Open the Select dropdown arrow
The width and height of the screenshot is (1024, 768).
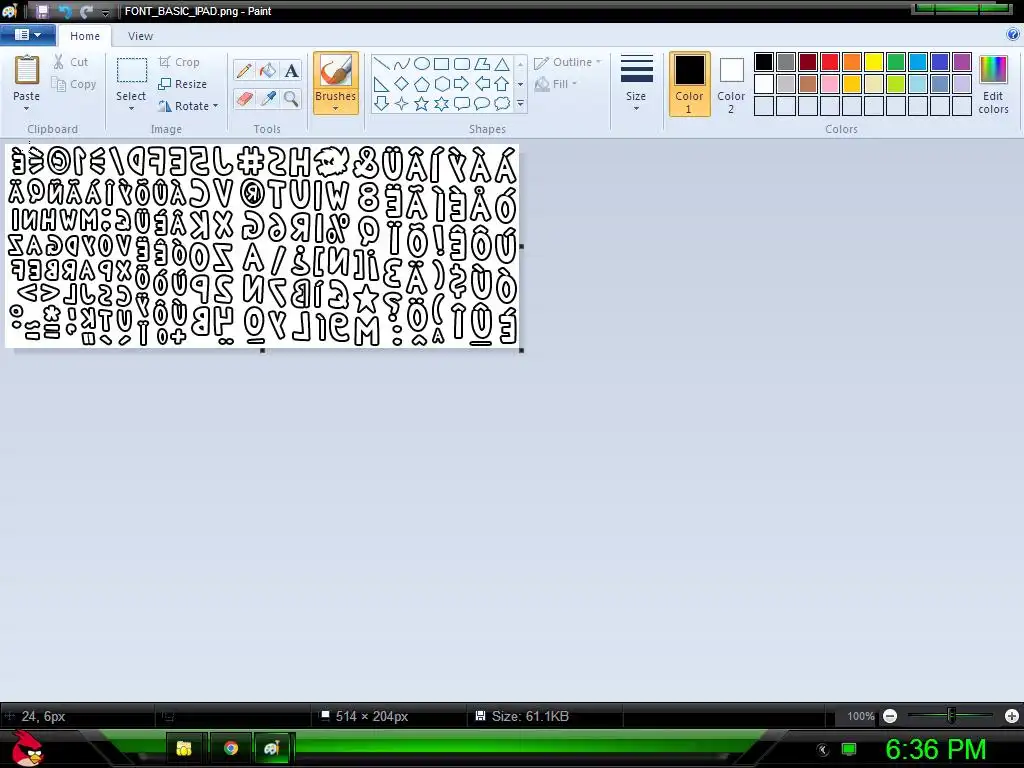131,108
